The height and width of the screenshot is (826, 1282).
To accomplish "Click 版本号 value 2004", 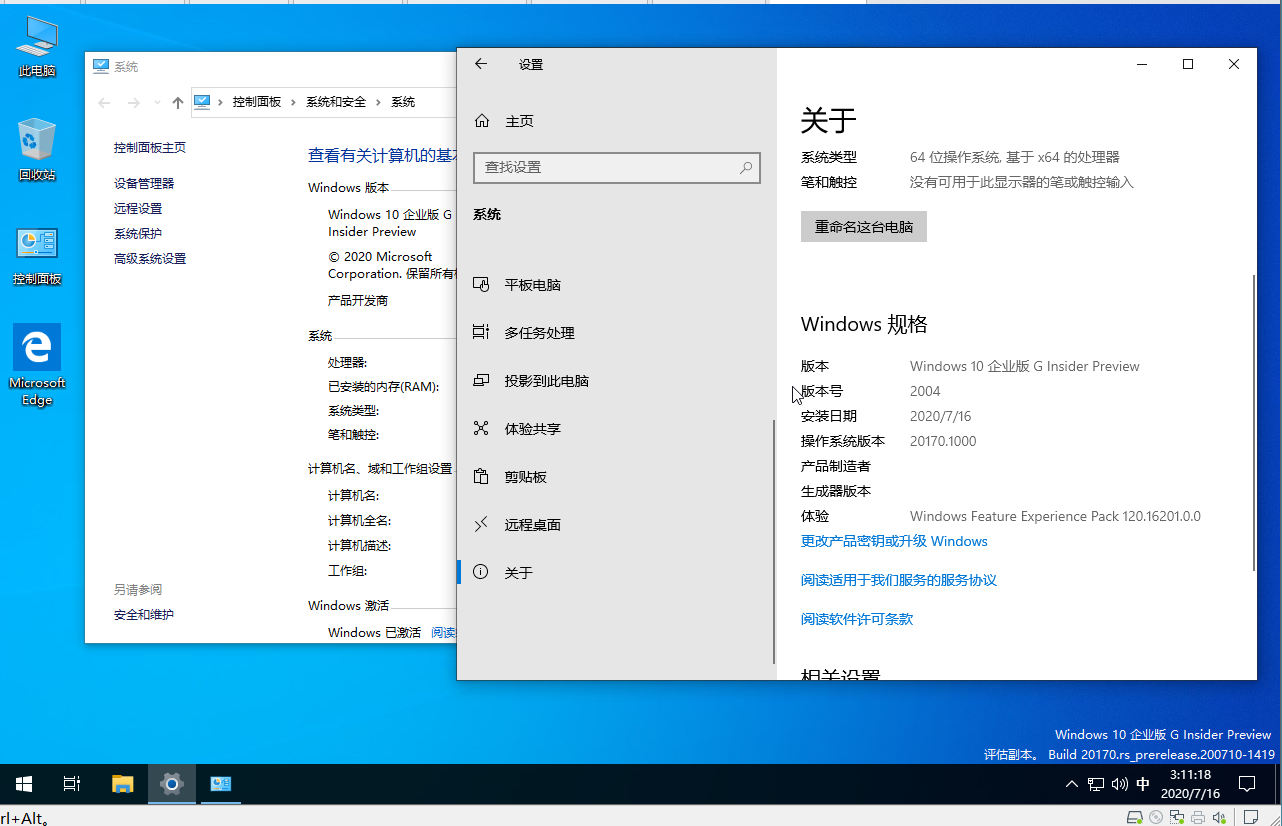I will pos(925,391).
